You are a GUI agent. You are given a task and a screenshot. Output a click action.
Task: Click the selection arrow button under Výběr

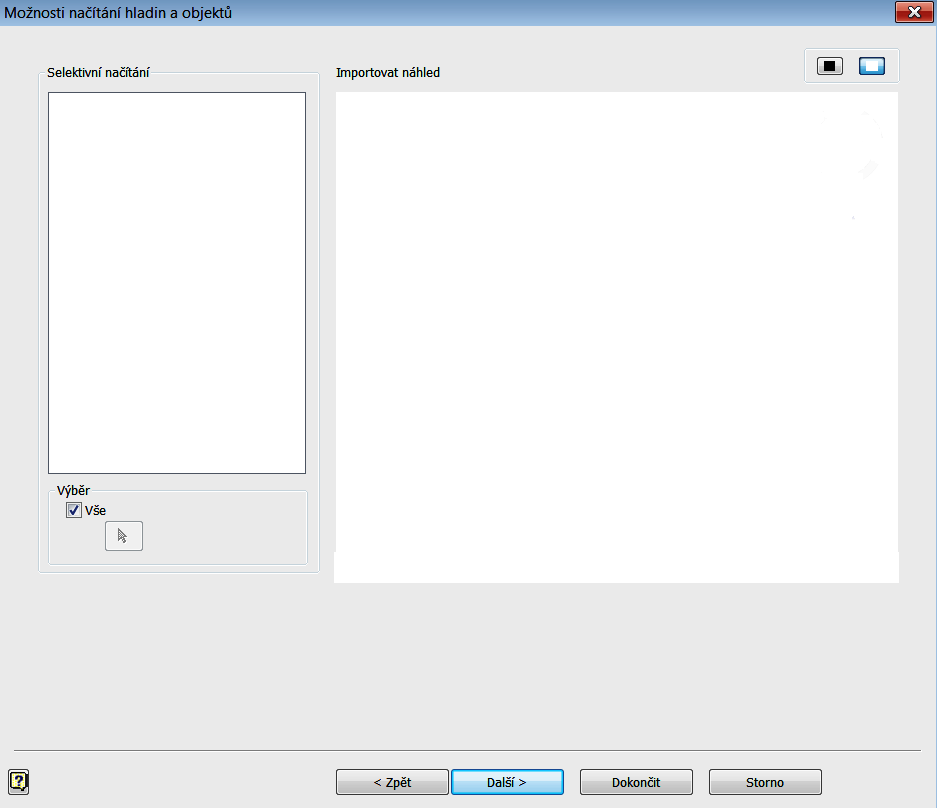(124, 535)
